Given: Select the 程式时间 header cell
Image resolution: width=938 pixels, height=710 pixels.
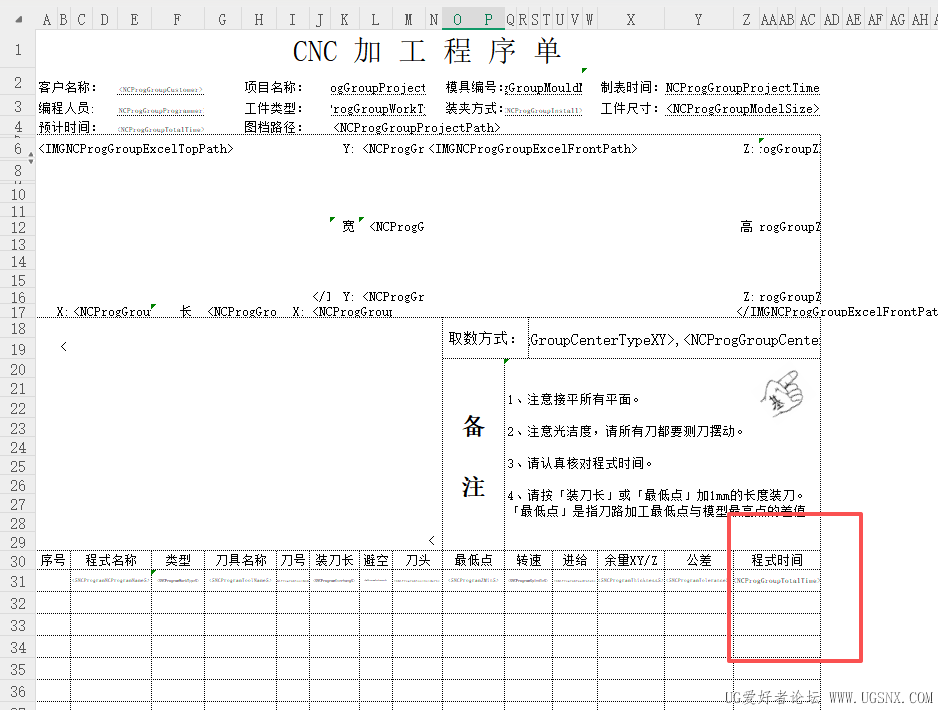Looking at the screenshot, I should (776, 560).
